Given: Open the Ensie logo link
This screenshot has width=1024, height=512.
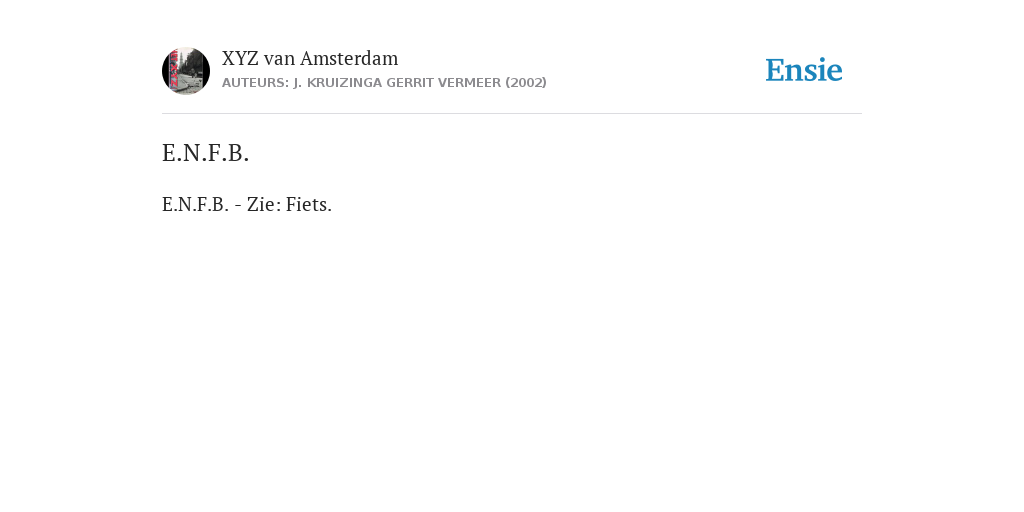Looking at the screenshot, I should [804, 70].
